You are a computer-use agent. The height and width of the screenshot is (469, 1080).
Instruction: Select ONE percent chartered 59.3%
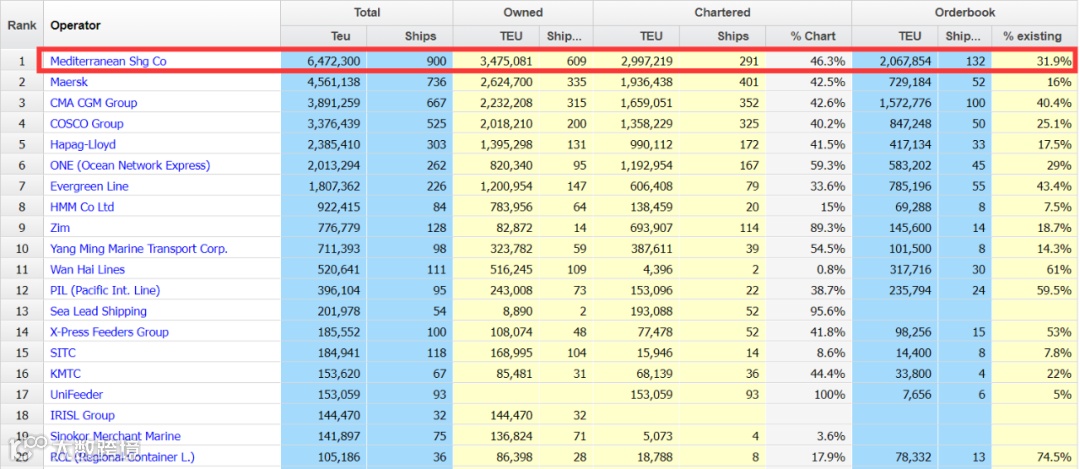tap(829, 165)
